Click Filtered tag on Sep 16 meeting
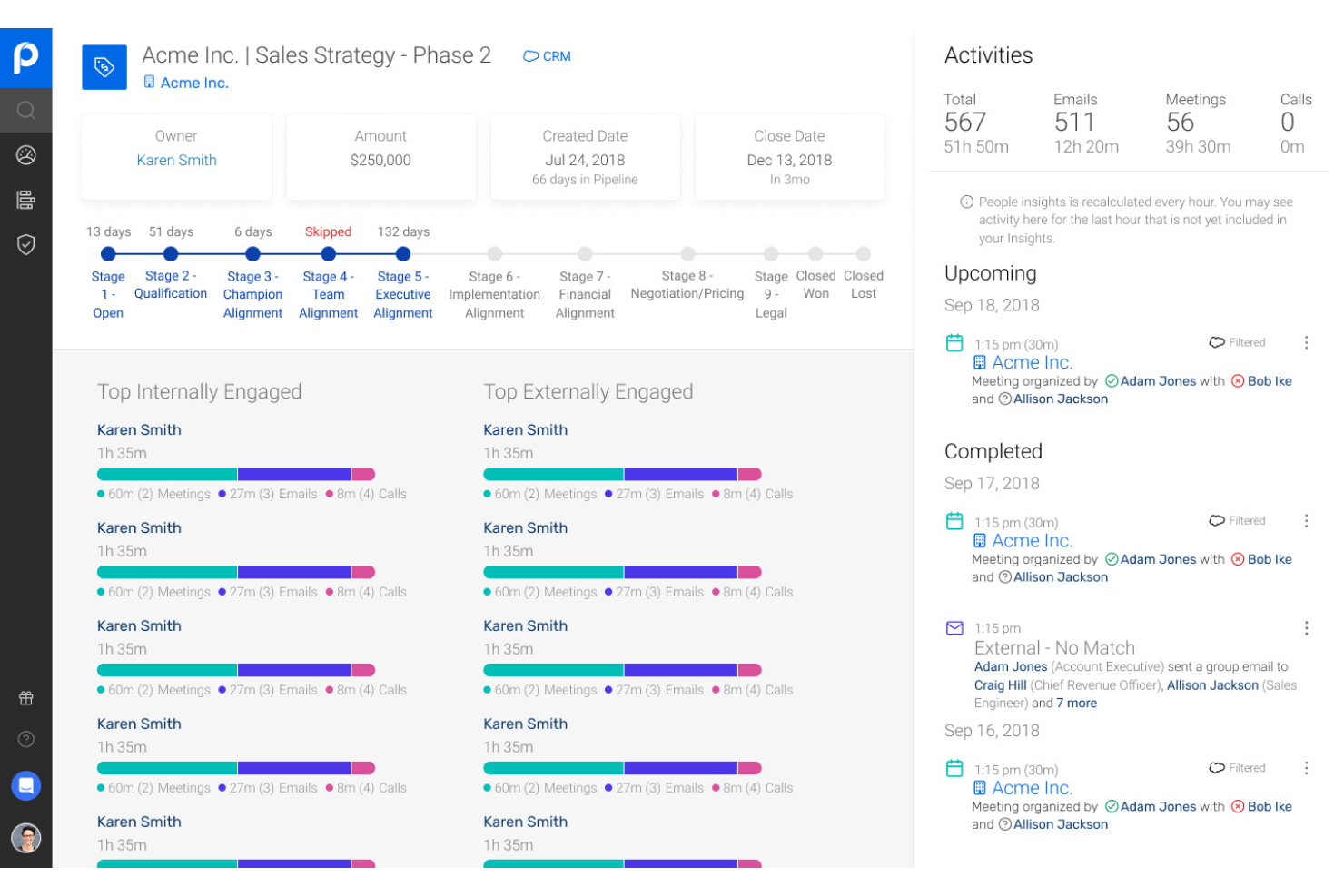This screenshot has width=1344, height=896. (1237, 767)
